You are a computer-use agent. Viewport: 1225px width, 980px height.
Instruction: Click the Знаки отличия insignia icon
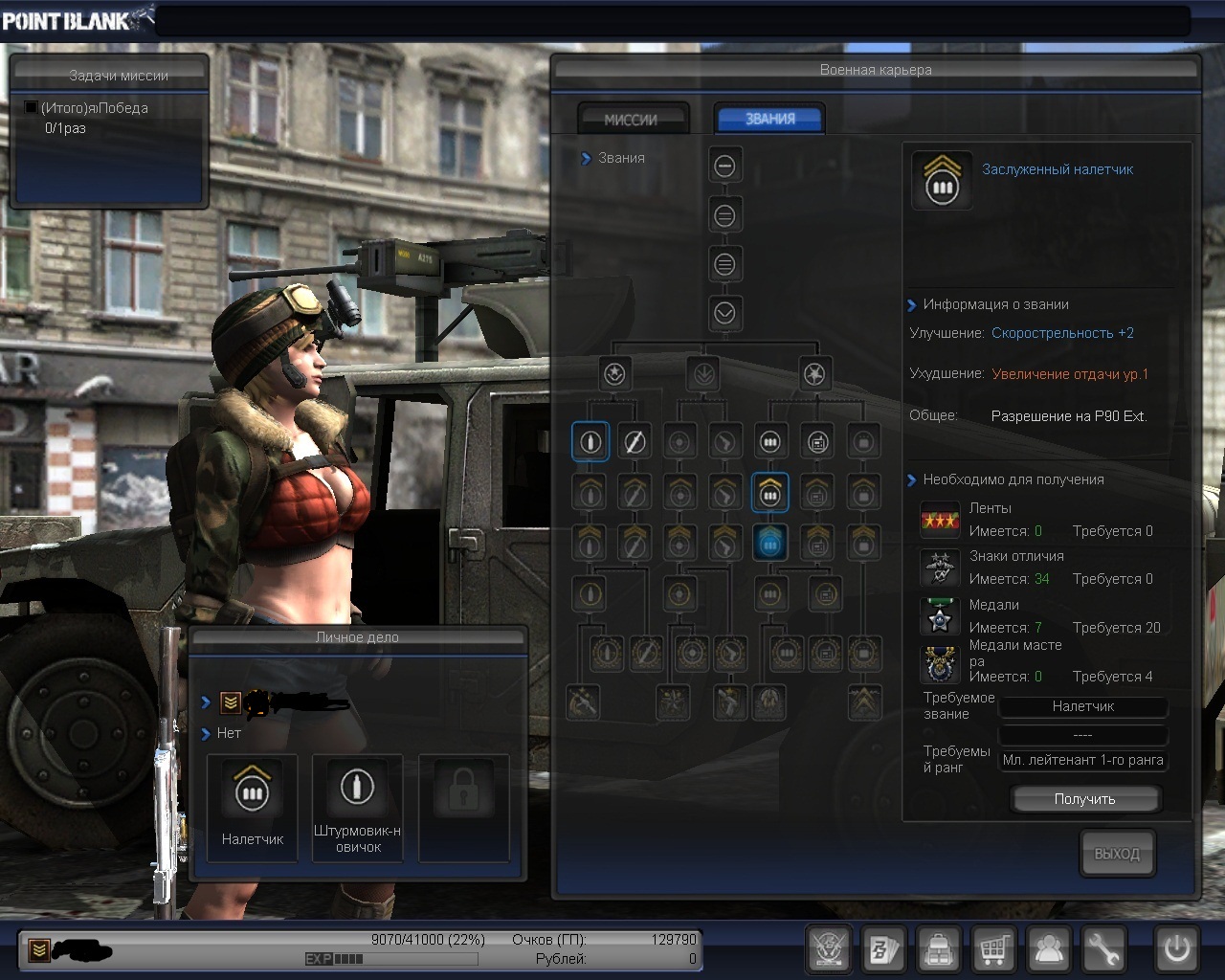[x=940, y=568]
